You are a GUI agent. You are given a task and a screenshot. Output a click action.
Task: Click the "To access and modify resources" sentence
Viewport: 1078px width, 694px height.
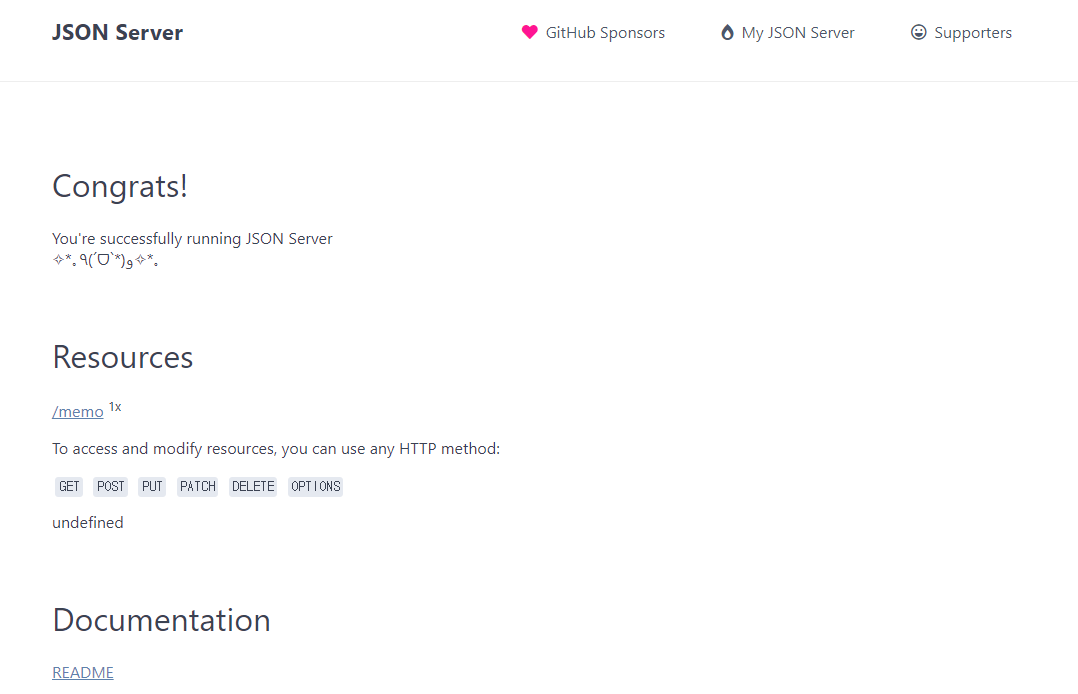276,448
